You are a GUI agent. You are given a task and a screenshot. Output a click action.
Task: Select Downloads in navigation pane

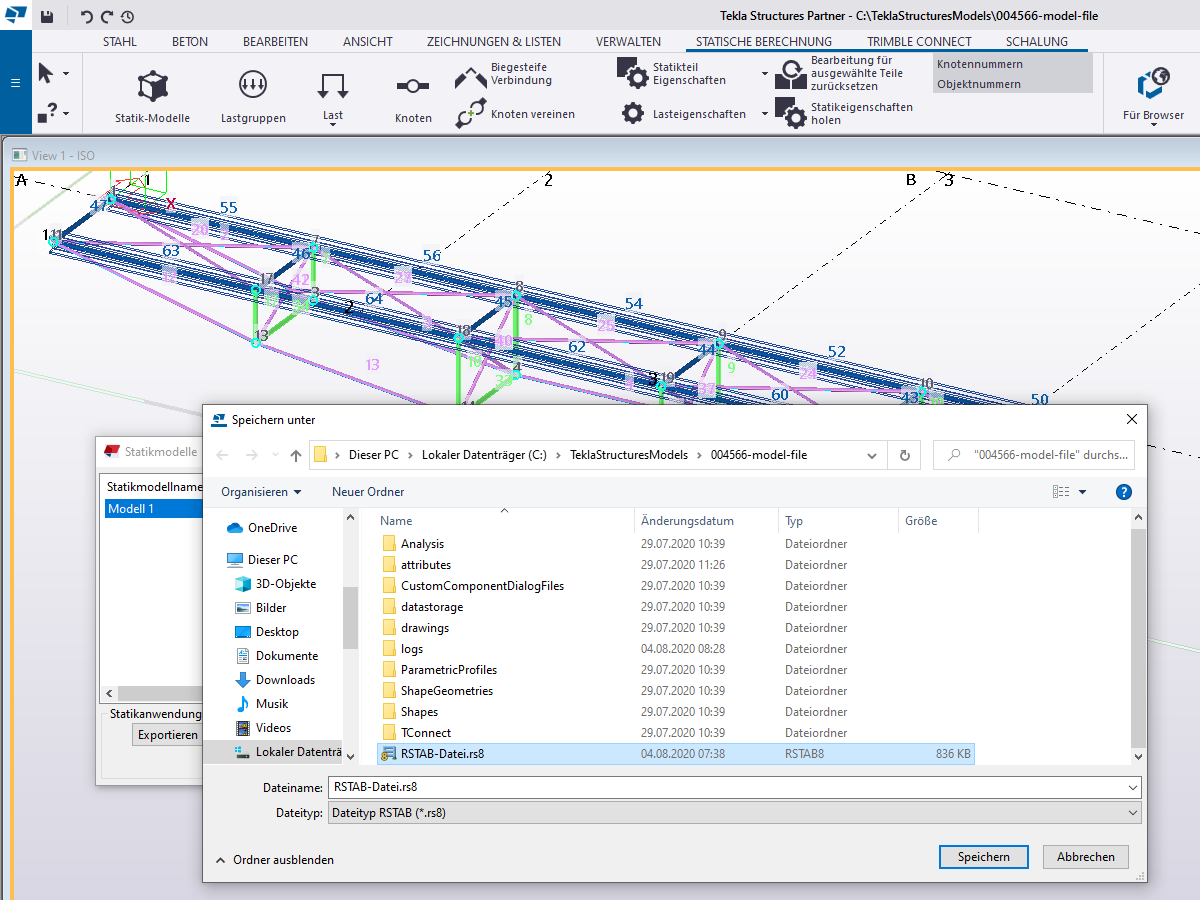pyautogui.click(x=275, y=680)
